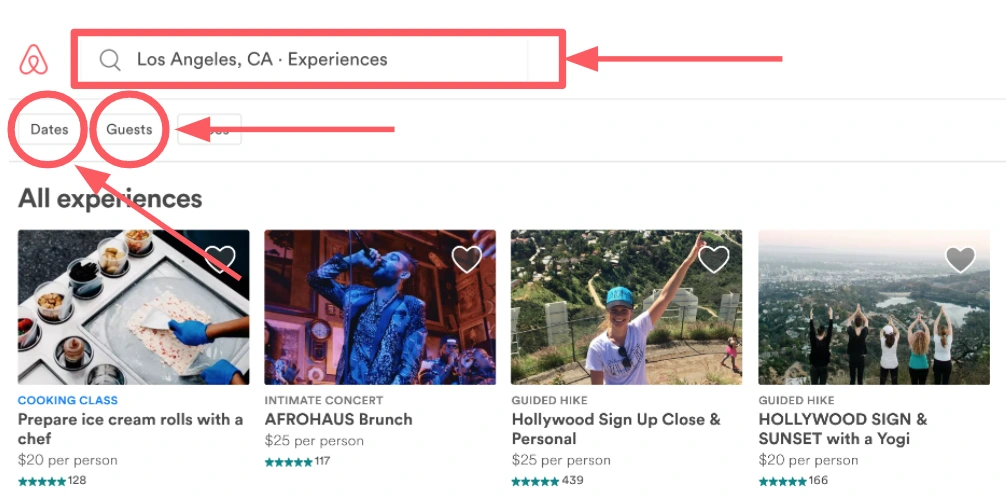Viewport: 1006px width, 495px height.
Task: Open the partially hidden third filter button
Action: (x=209, y=130)
